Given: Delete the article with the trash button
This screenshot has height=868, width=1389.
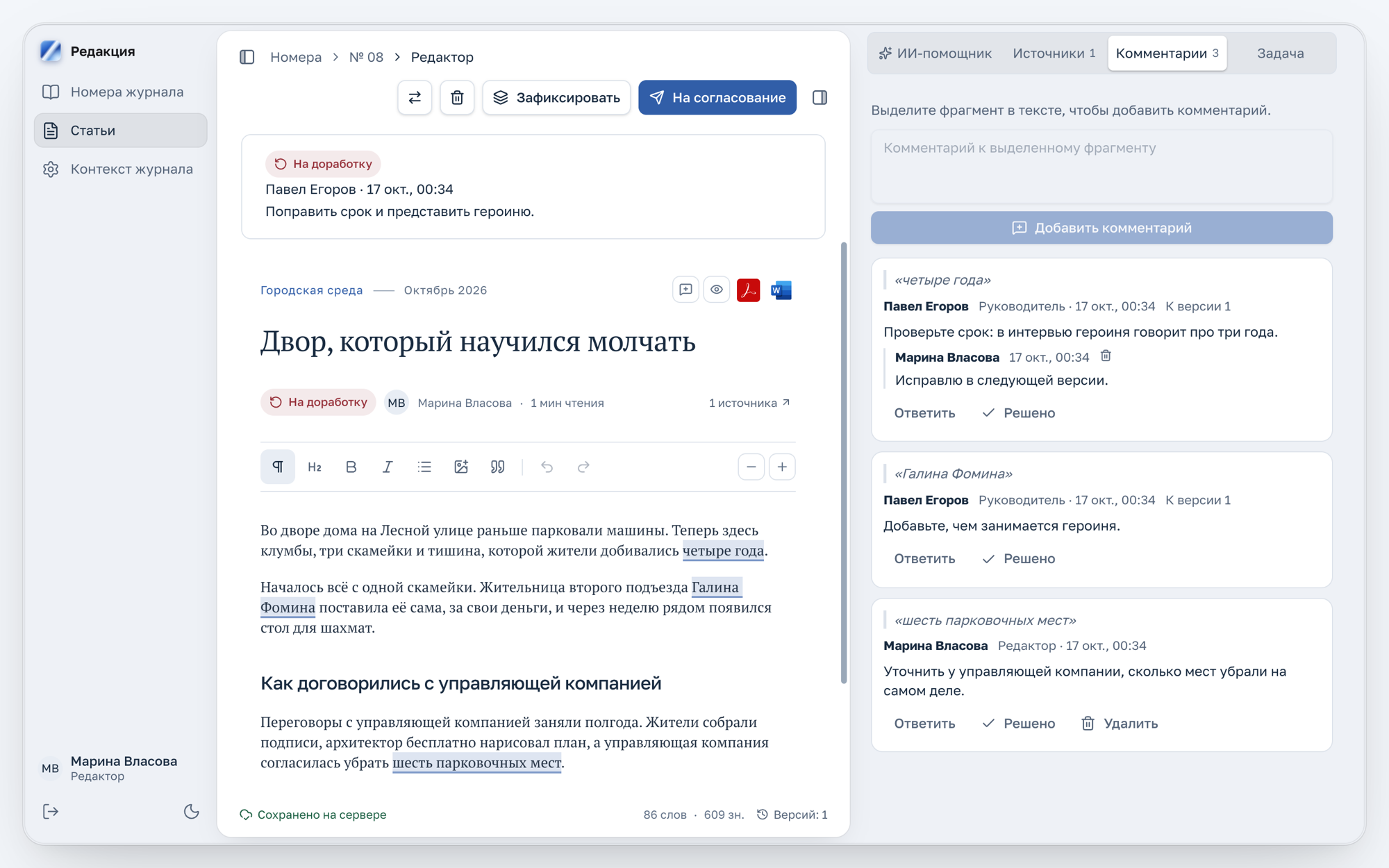Looking at the screenshot, I should tap(457, 98).
